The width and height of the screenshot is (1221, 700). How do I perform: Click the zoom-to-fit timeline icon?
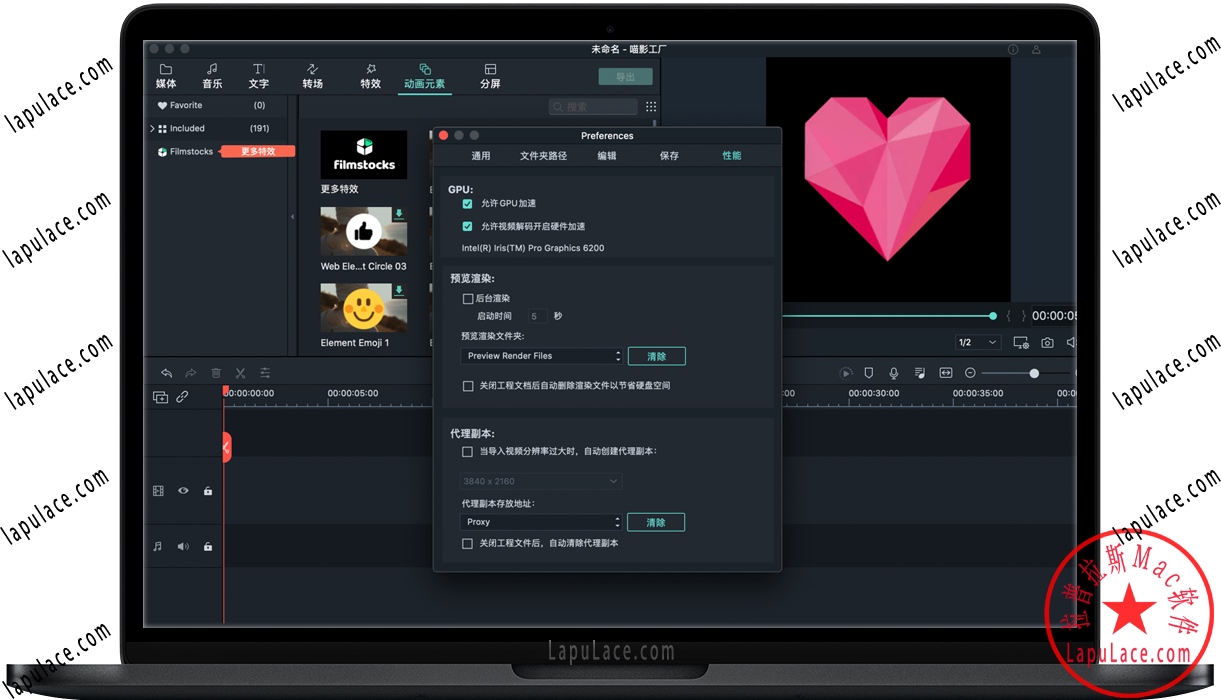[945, 373]
